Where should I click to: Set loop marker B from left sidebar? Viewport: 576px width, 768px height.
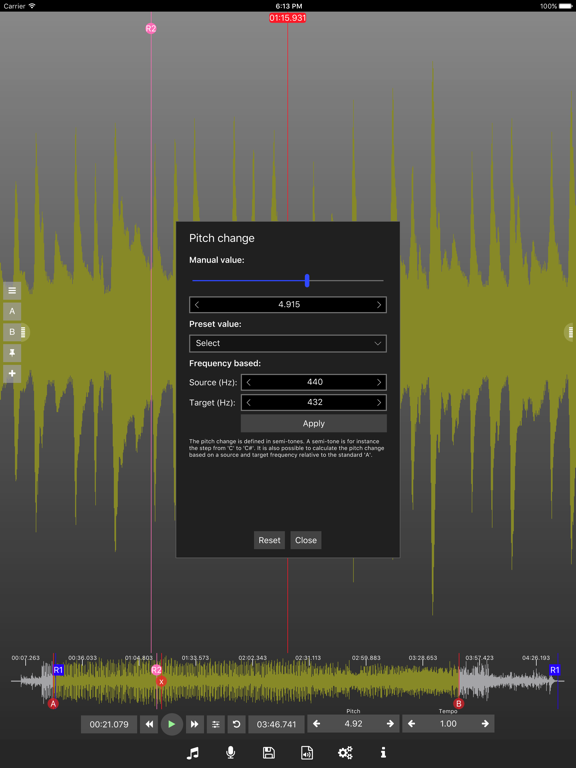pyautogui.click(x=12, y=332)
